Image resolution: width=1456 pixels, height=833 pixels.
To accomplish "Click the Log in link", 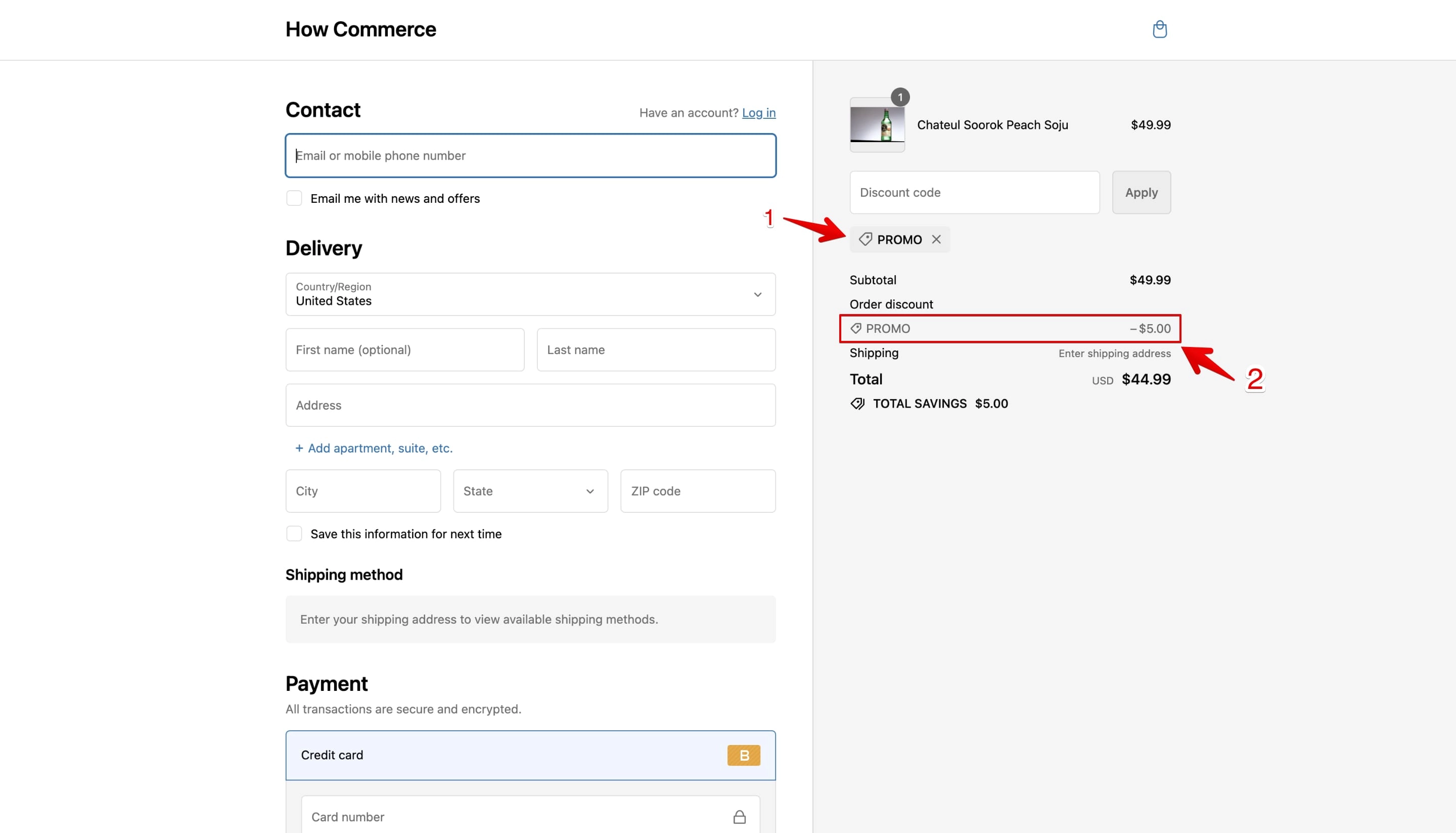I will tap(758, 113).
